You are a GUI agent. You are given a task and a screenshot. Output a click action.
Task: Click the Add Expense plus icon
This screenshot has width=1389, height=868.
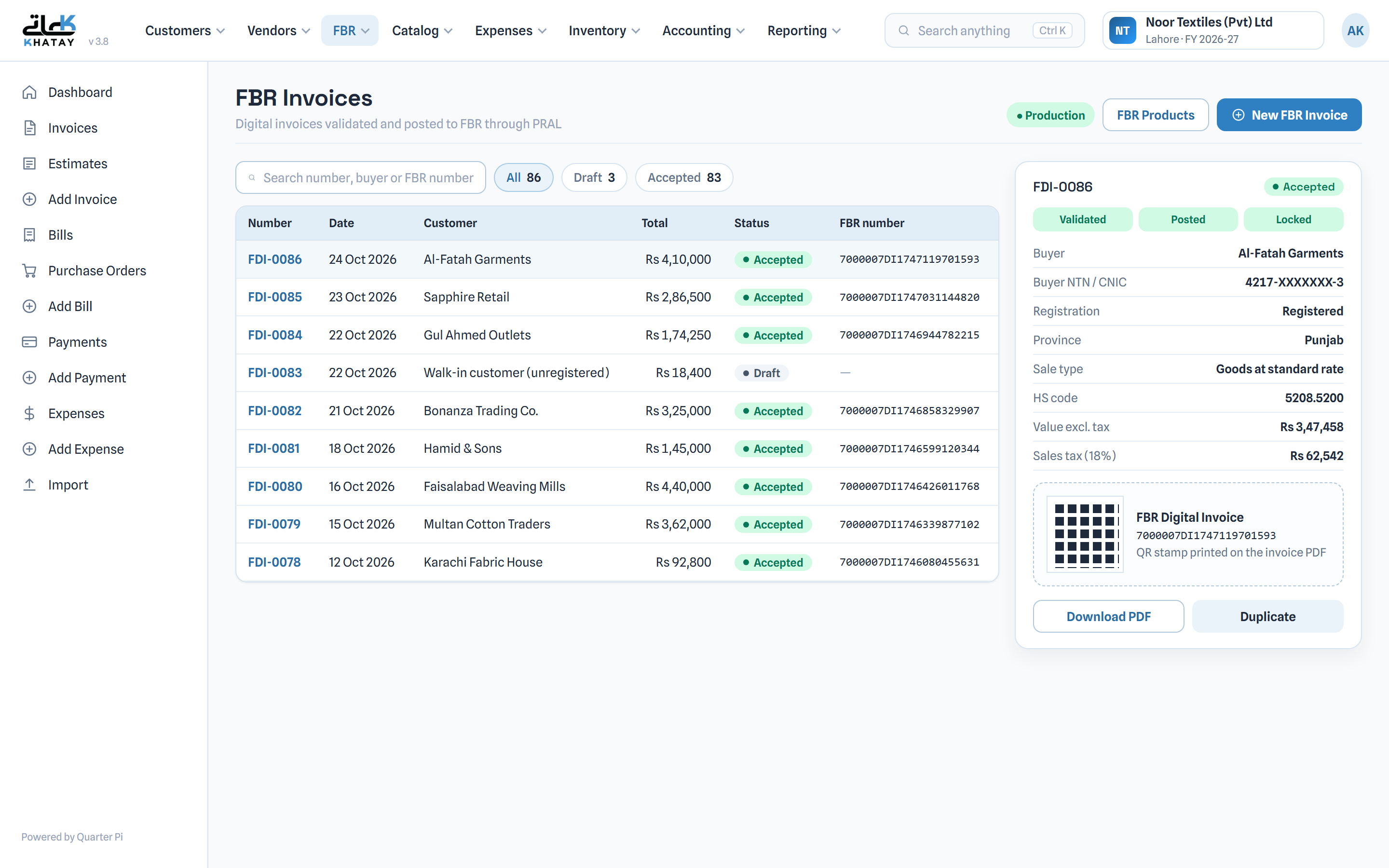pos(29,449)
